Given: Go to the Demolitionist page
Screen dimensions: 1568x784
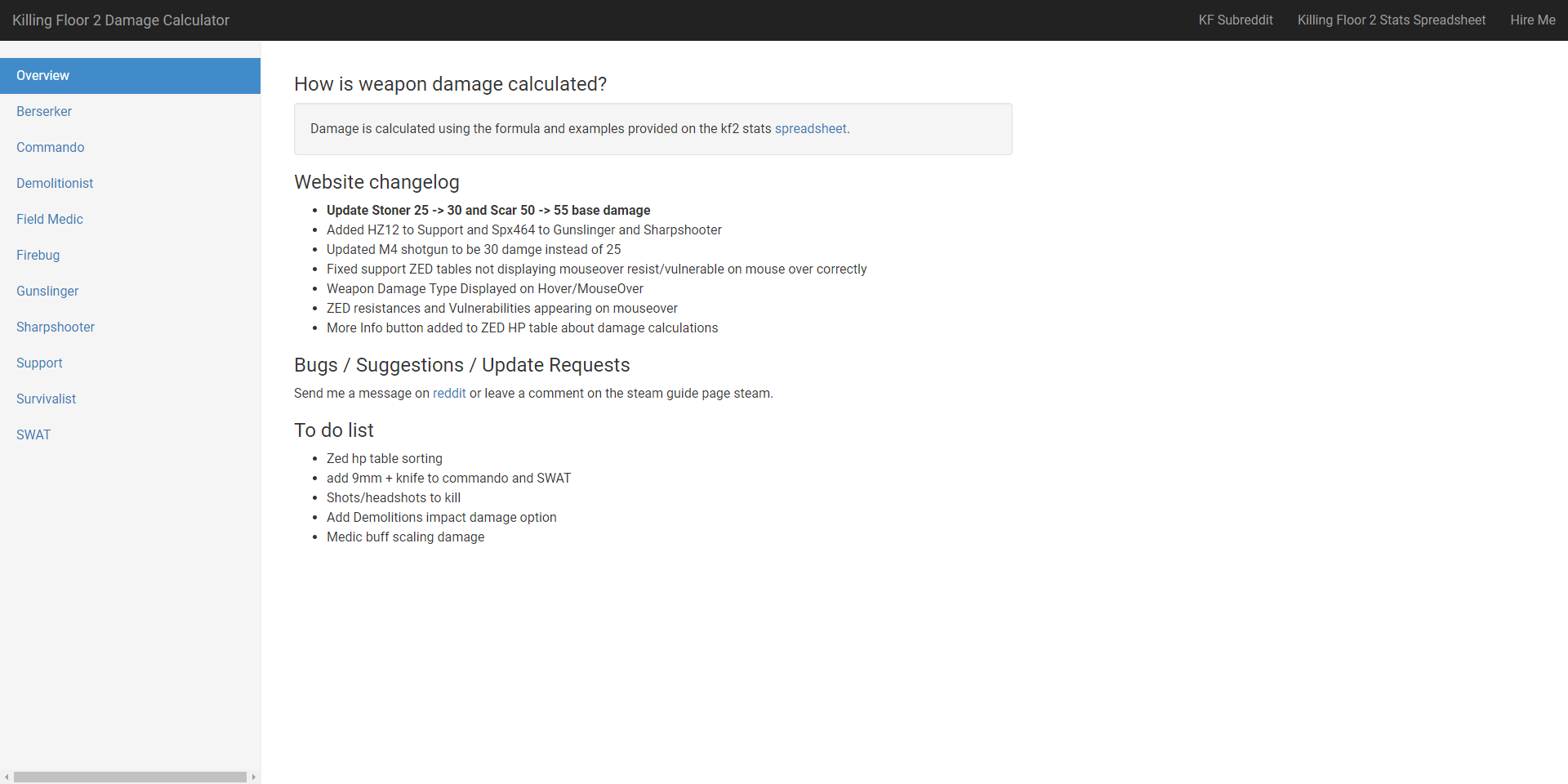Looking at the screenshot, I should point(130,184).
